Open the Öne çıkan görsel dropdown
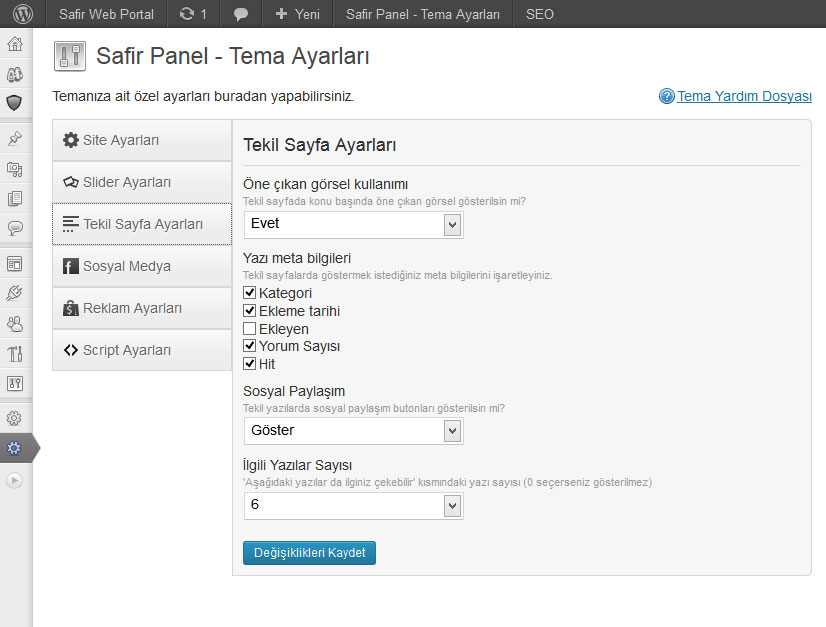This screenshot has width=826, height=627. tap(353, 225)
